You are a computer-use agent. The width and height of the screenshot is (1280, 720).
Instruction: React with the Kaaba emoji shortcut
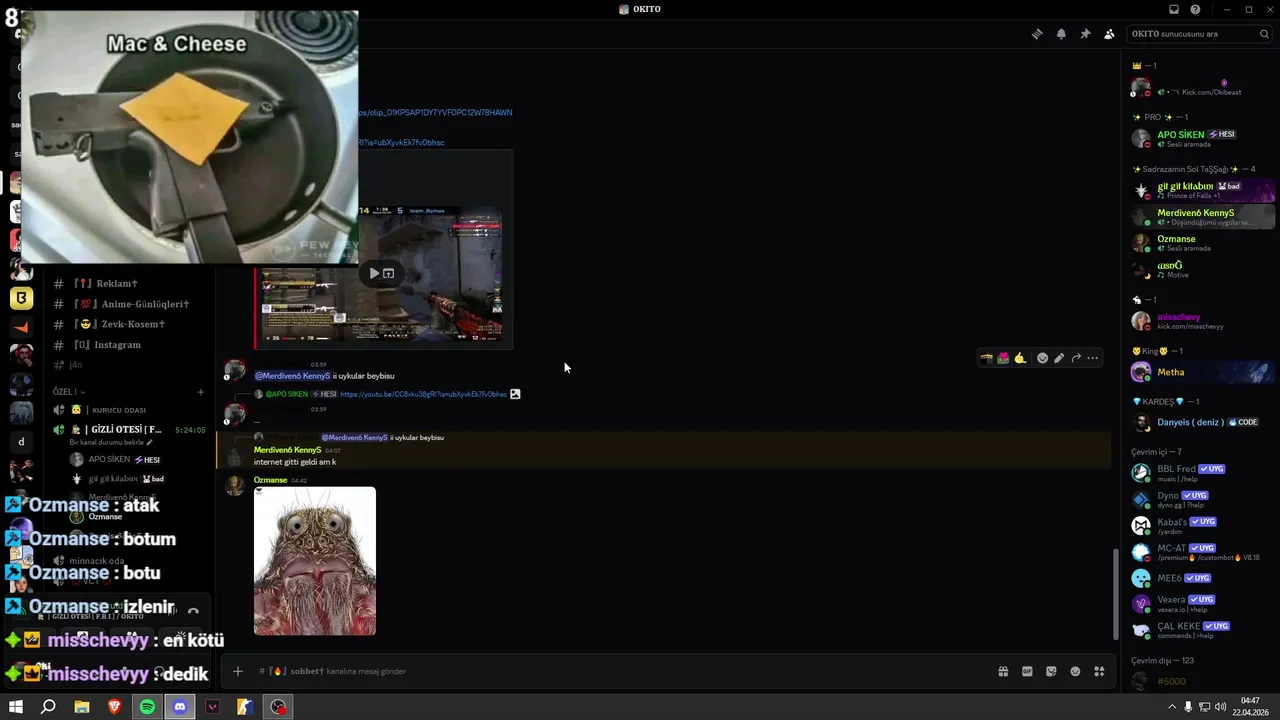(x=986, y=358)
